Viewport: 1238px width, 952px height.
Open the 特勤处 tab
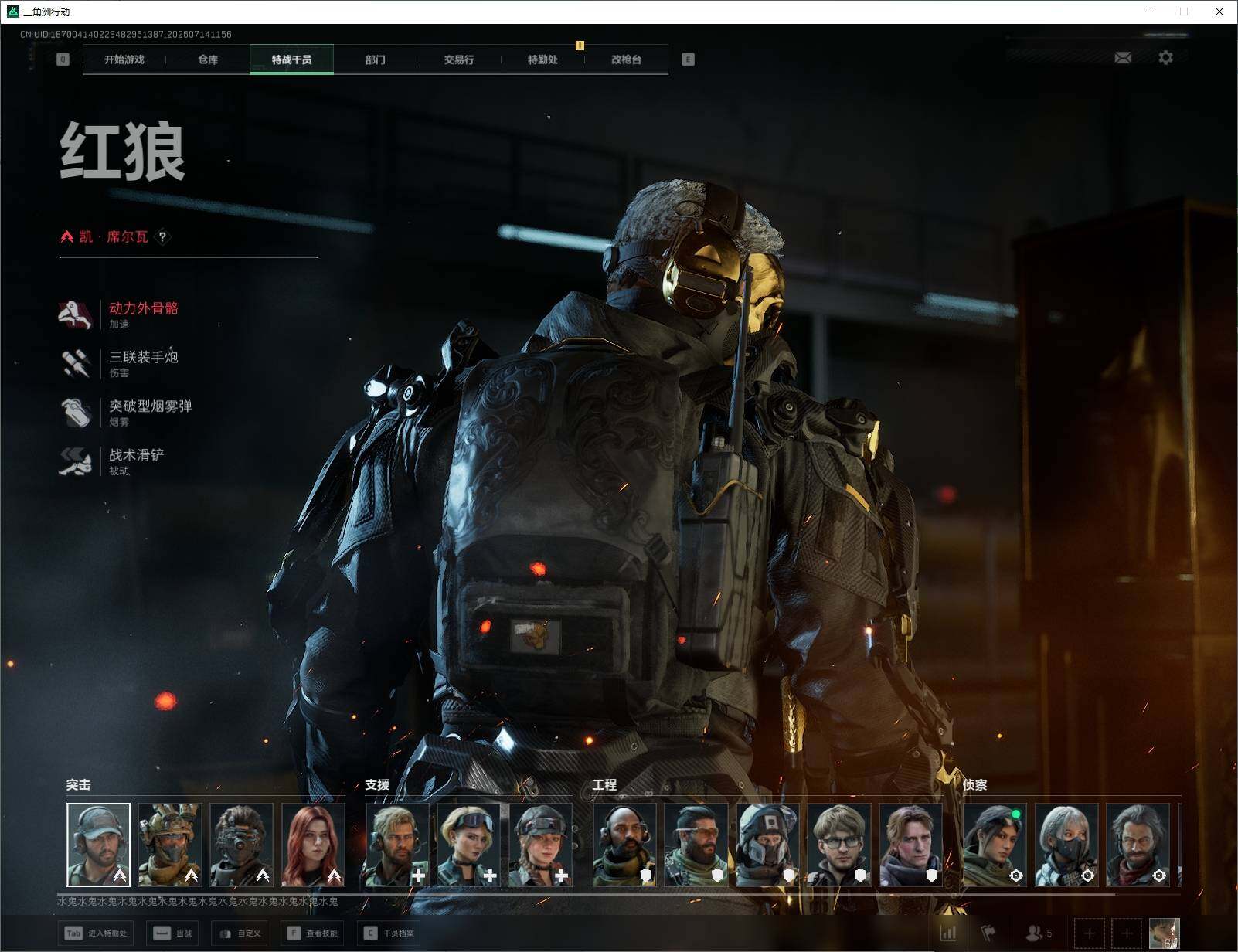coord(542,59)
